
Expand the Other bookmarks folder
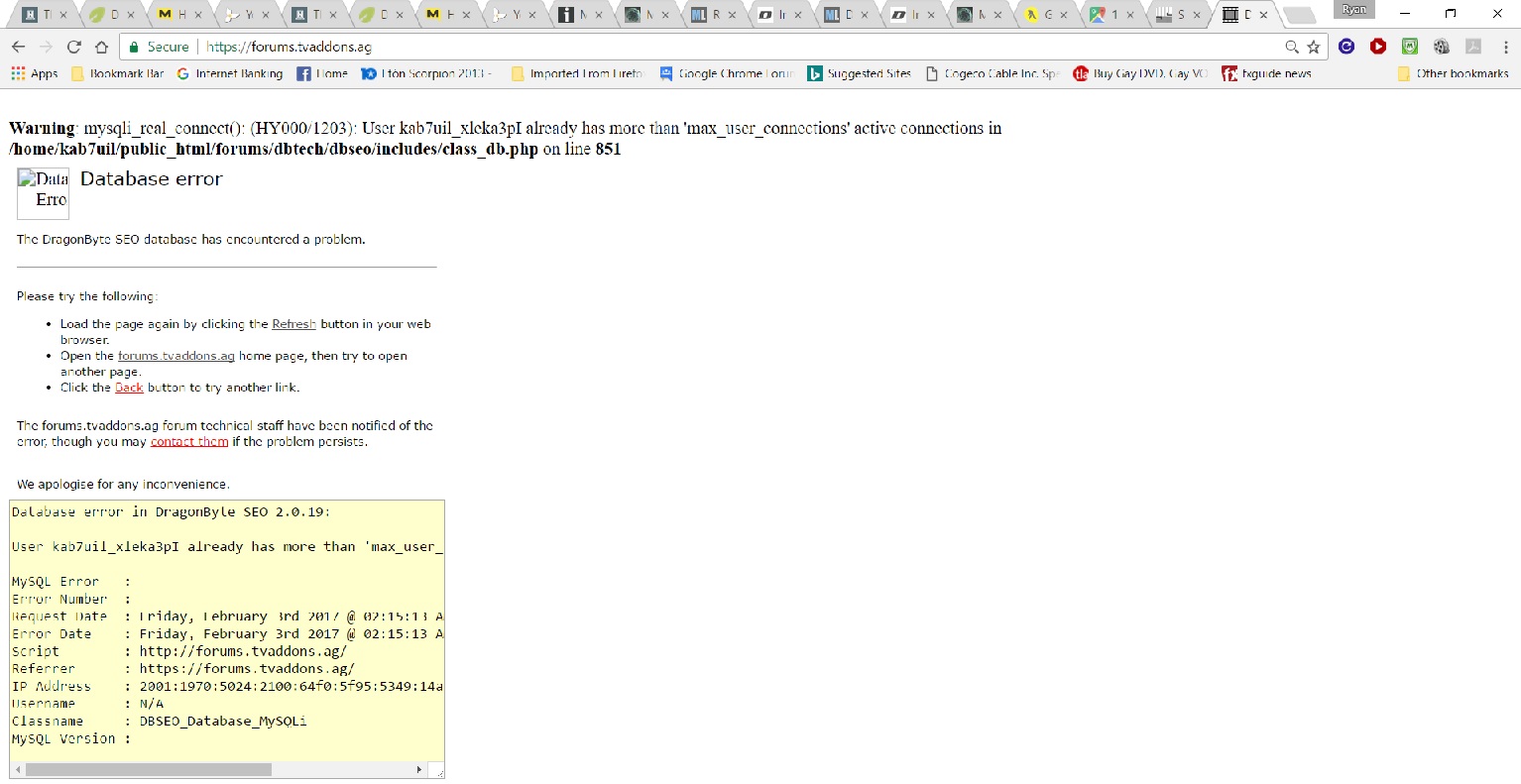coord(1453,73)
